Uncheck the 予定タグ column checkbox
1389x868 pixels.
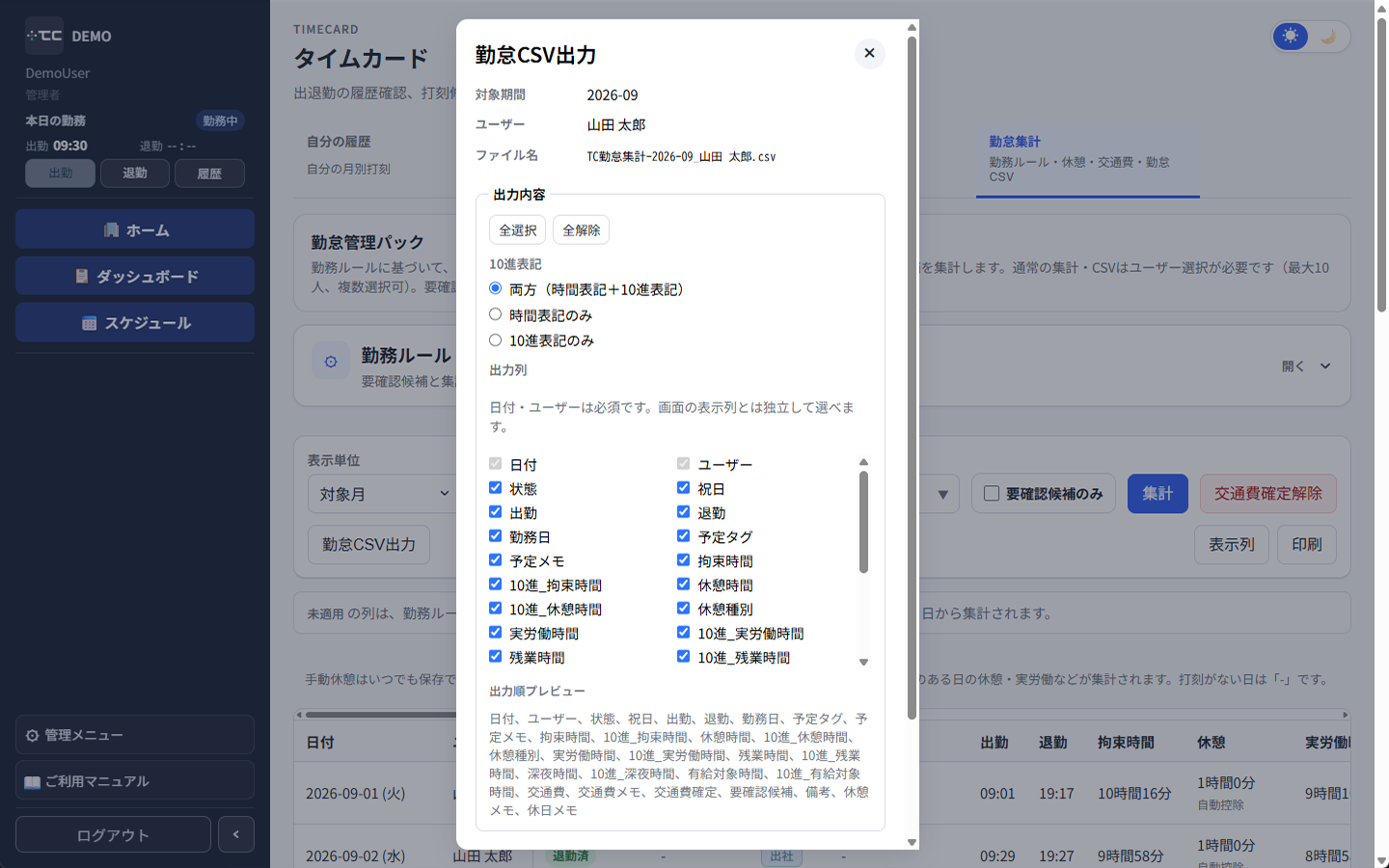point(684,536)
